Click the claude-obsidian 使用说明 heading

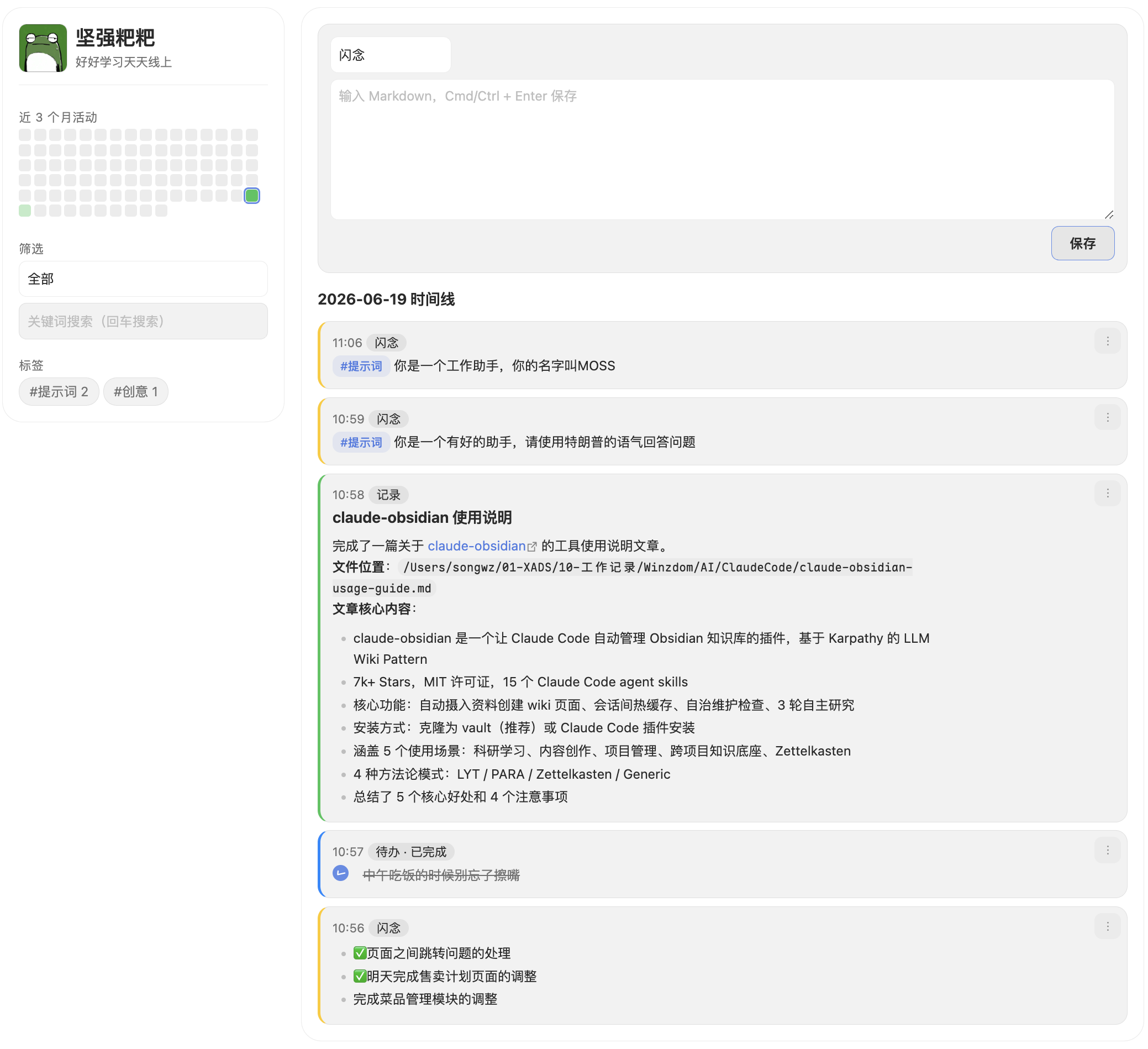[422, 517]
